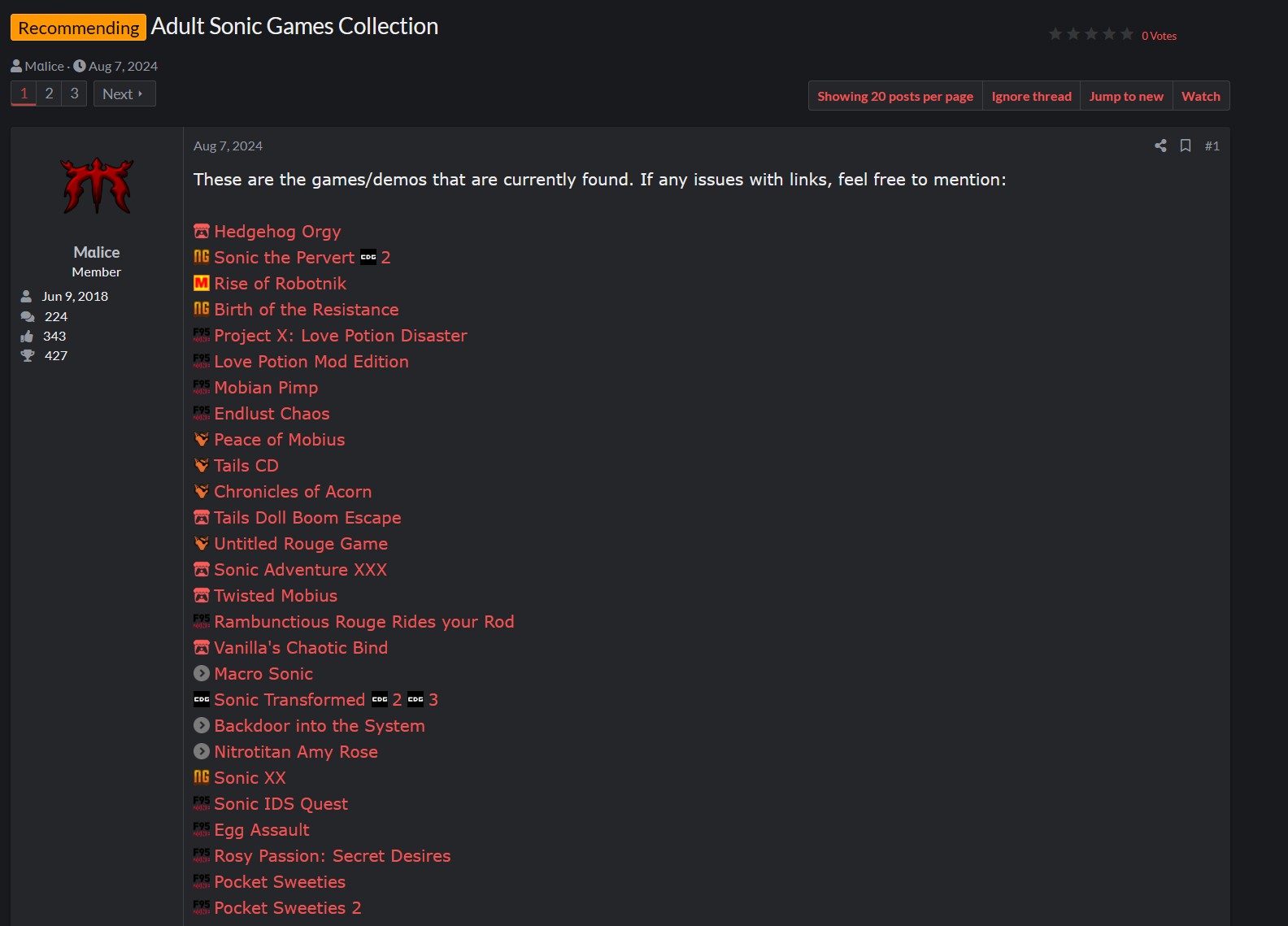Go to page 3
This screenshot has width=1288, height=926.
(74, 93)
